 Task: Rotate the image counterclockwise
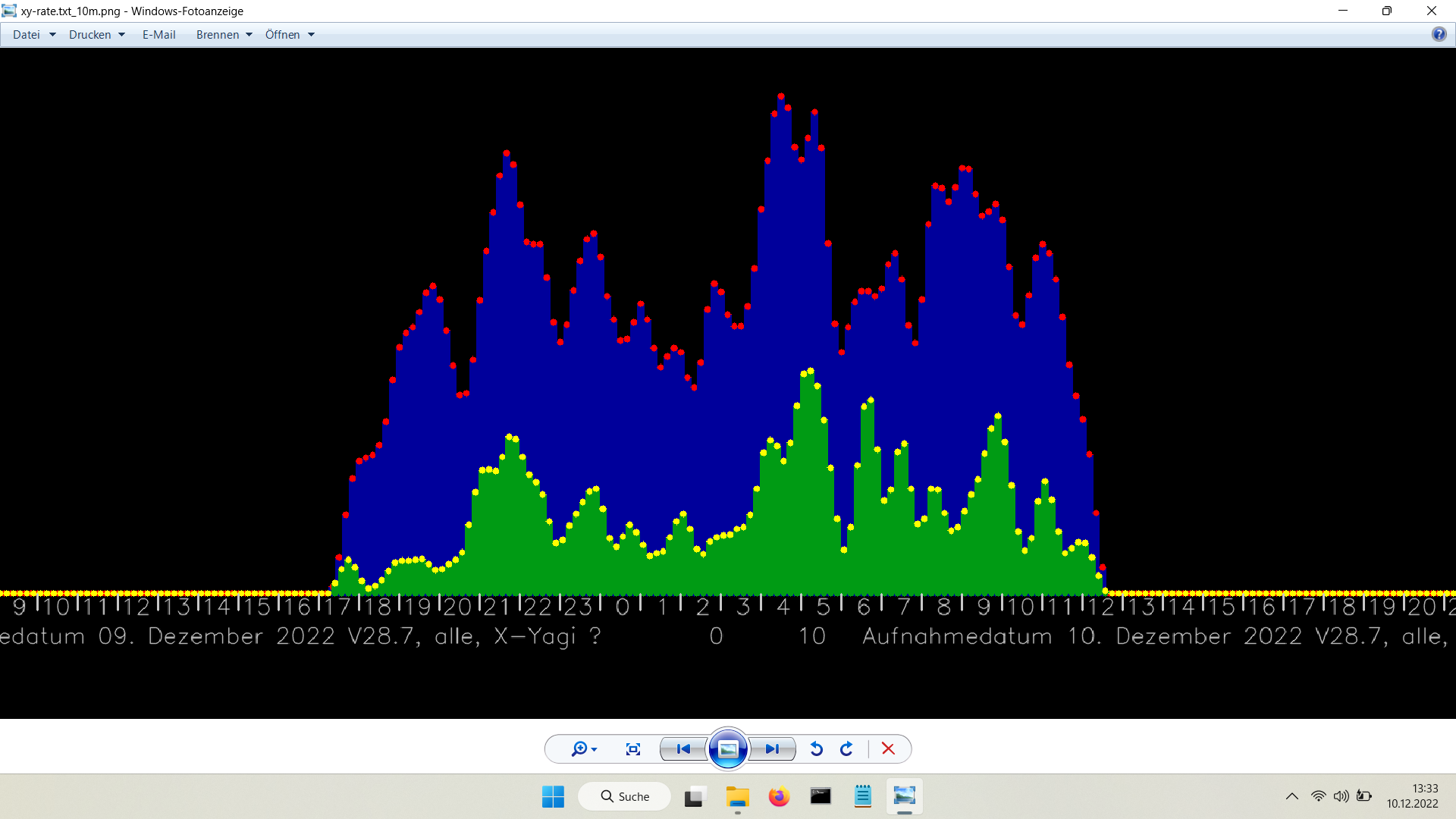[817, 749]
